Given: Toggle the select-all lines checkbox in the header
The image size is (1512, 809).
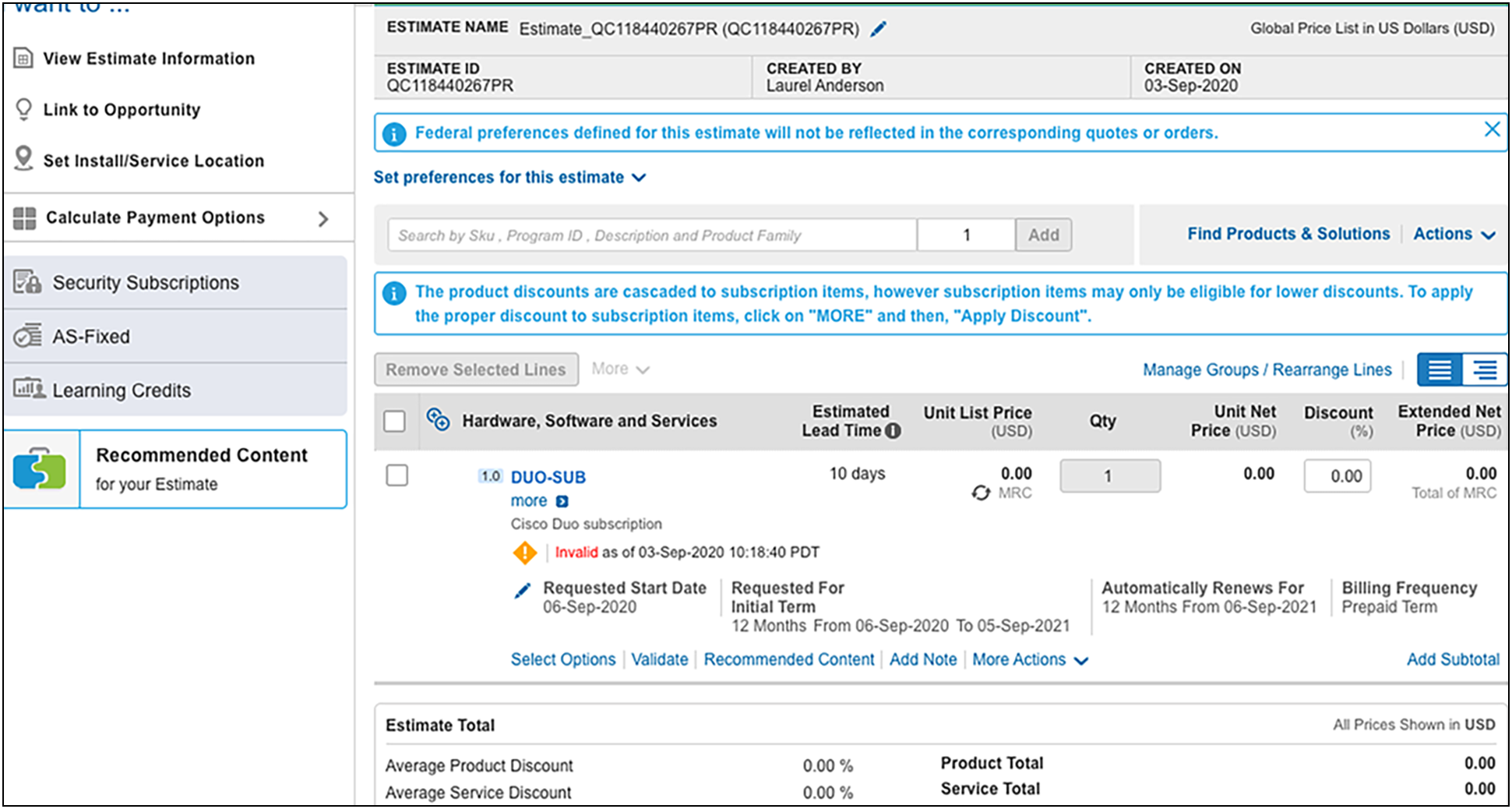Looking at the screenshot, I should click(395, 422).
